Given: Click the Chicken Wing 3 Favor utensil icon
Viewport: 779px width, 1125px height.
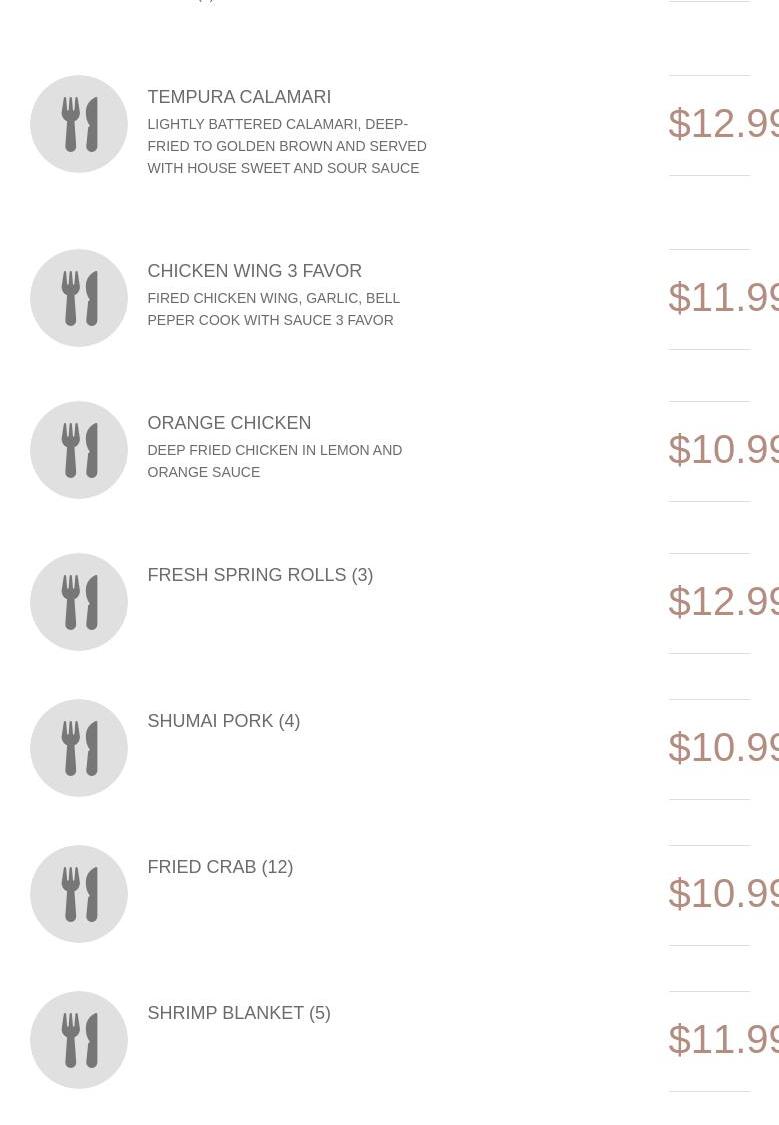Looking at the screenshot, I should point(79,298).
